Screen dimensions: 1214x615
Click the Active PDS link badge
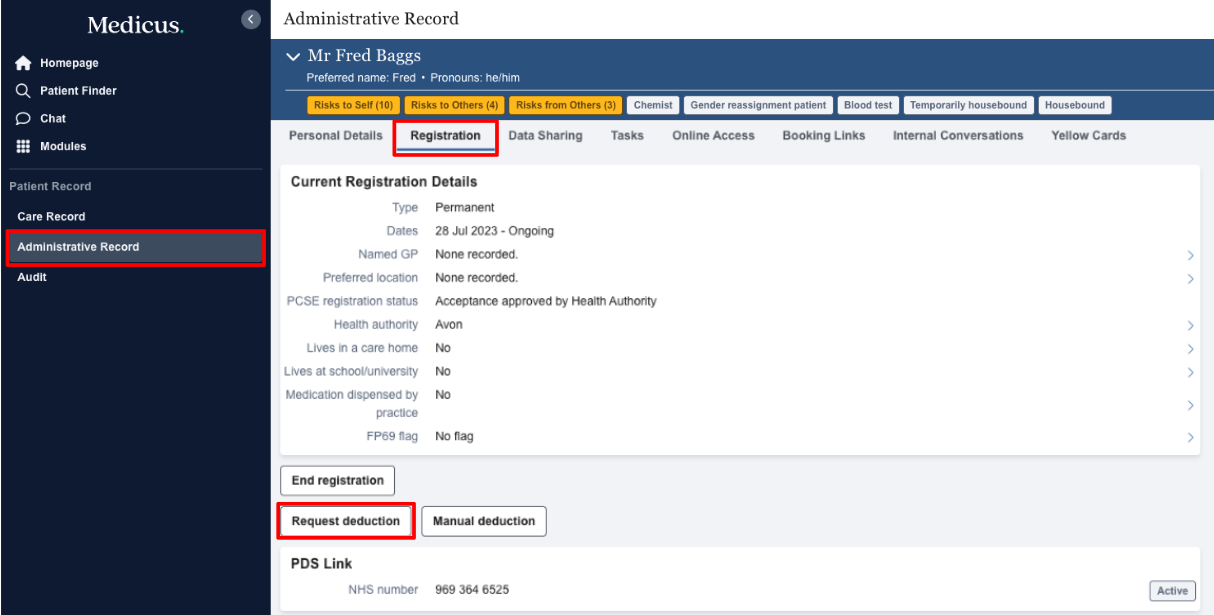click(x=1172, y=591)
